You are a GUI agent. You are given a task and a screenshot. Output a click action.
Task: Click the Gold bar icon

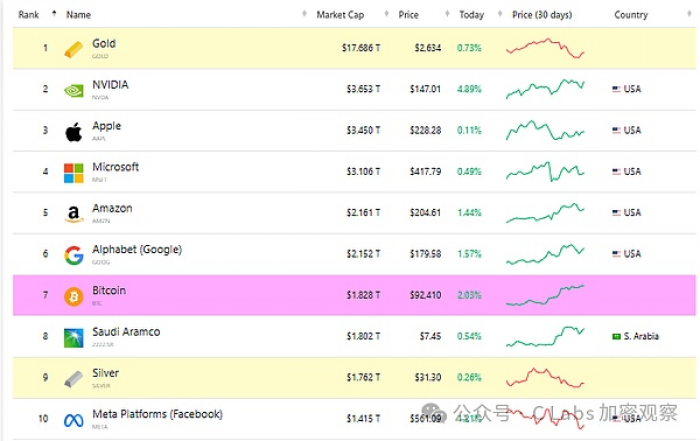[x=74, y=49]
